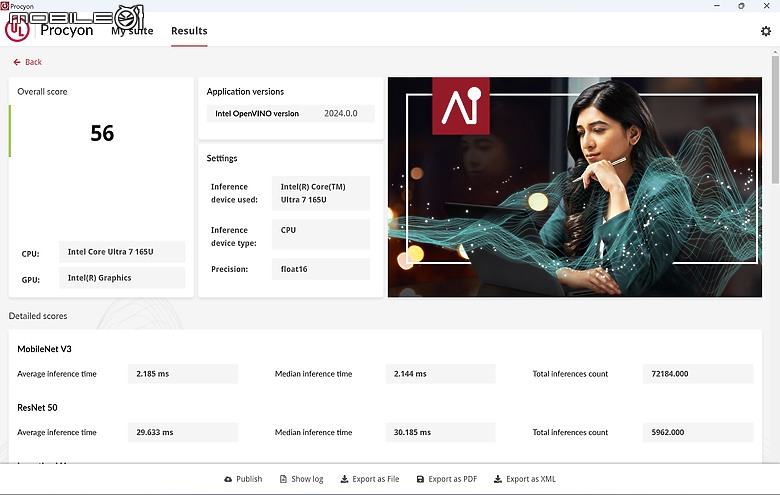Click the Export as PDF save icon
This screenshot has width=780, height=495.
point(420,479)
